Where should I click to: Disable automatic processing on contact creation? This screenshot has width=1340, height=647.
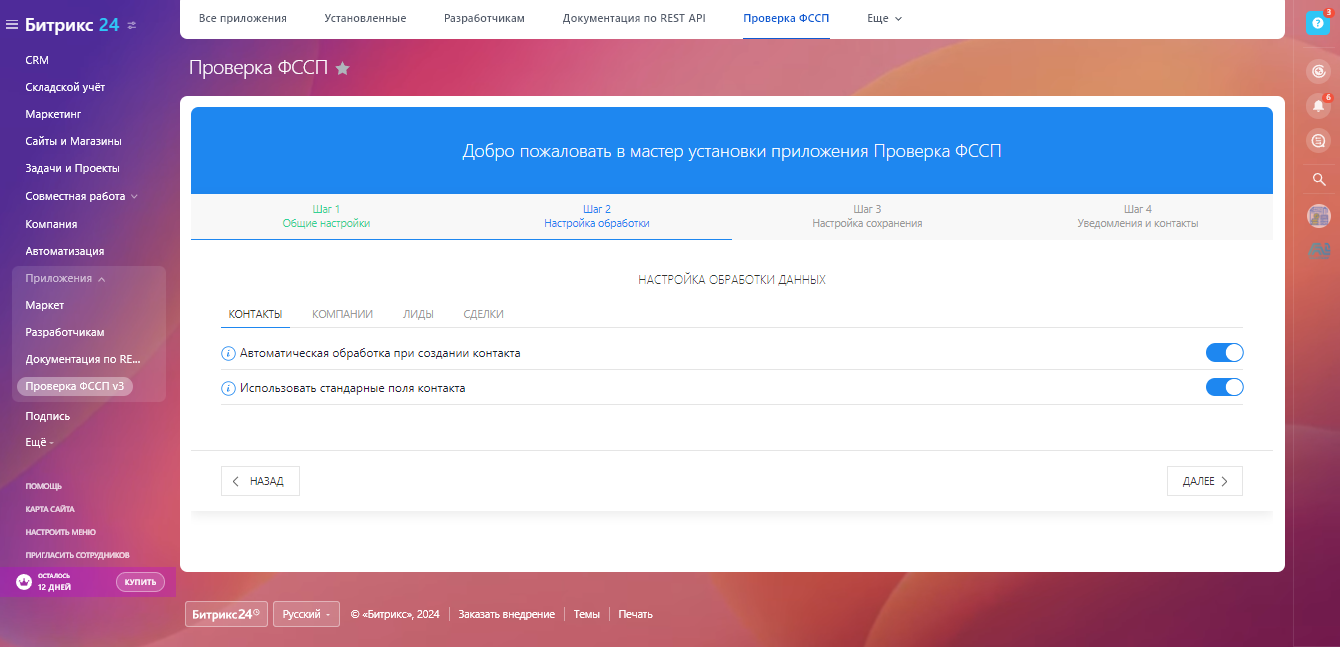(x=1224, y=353)
